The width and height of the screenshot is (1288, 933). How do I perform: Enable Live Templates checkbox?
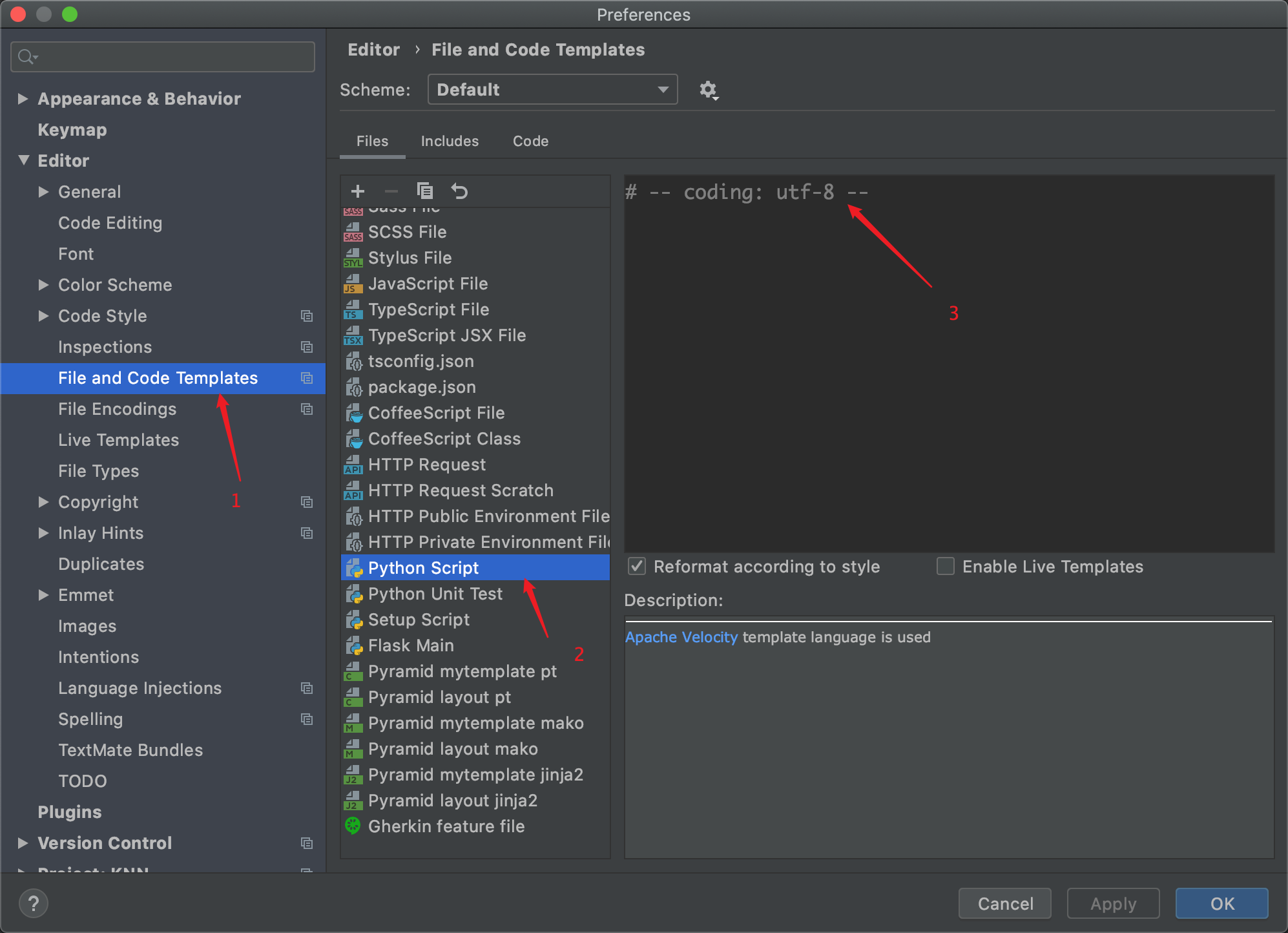946,567
